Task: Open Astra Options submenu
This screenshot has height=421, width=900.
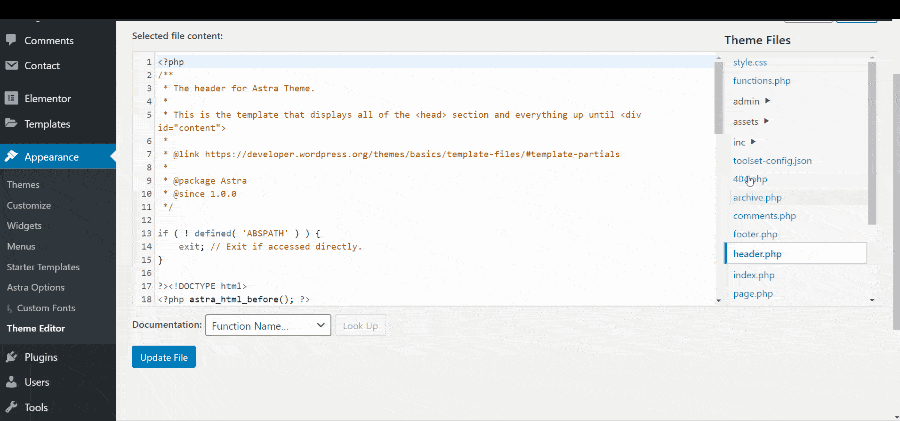Action: 36,287
